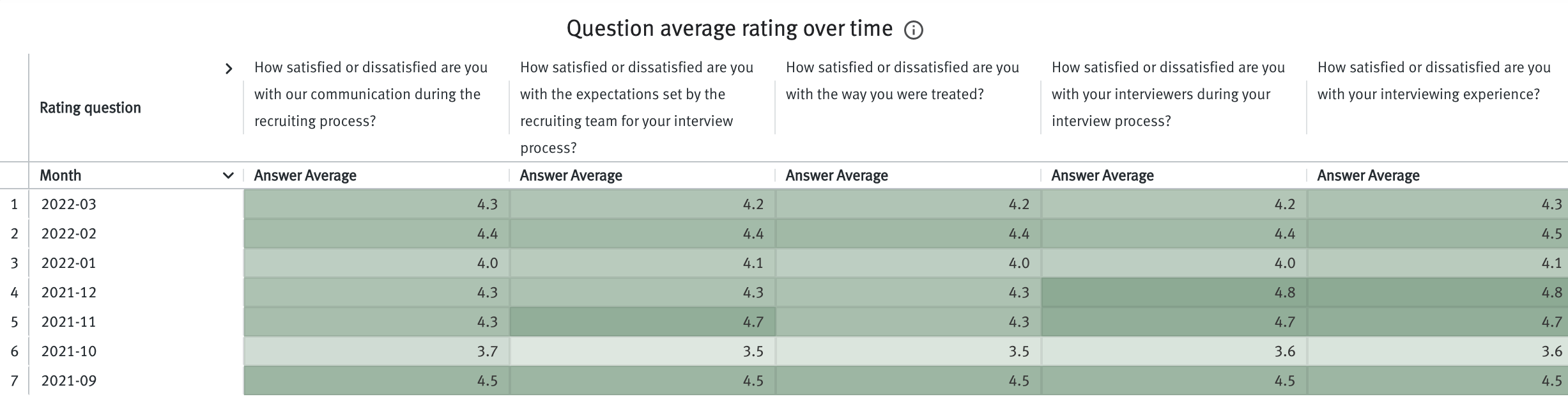Click the info icon beside the chart title

click(914, 29)
